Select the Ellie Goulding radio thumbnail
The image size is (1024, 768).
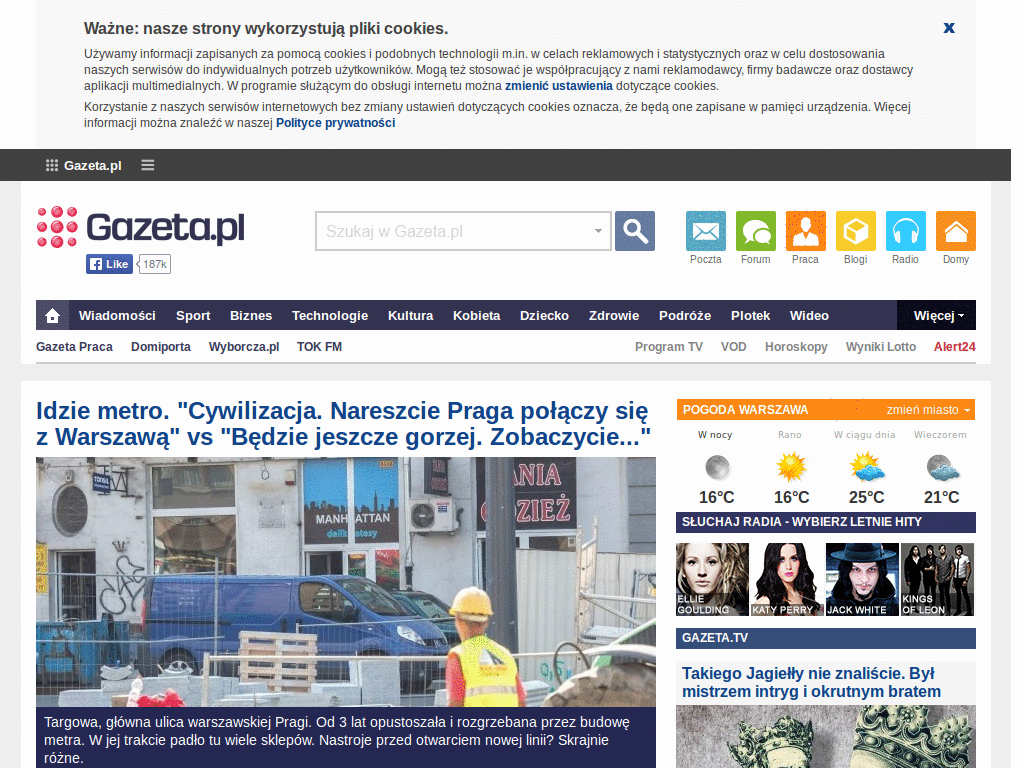click(x=712, y=579)
